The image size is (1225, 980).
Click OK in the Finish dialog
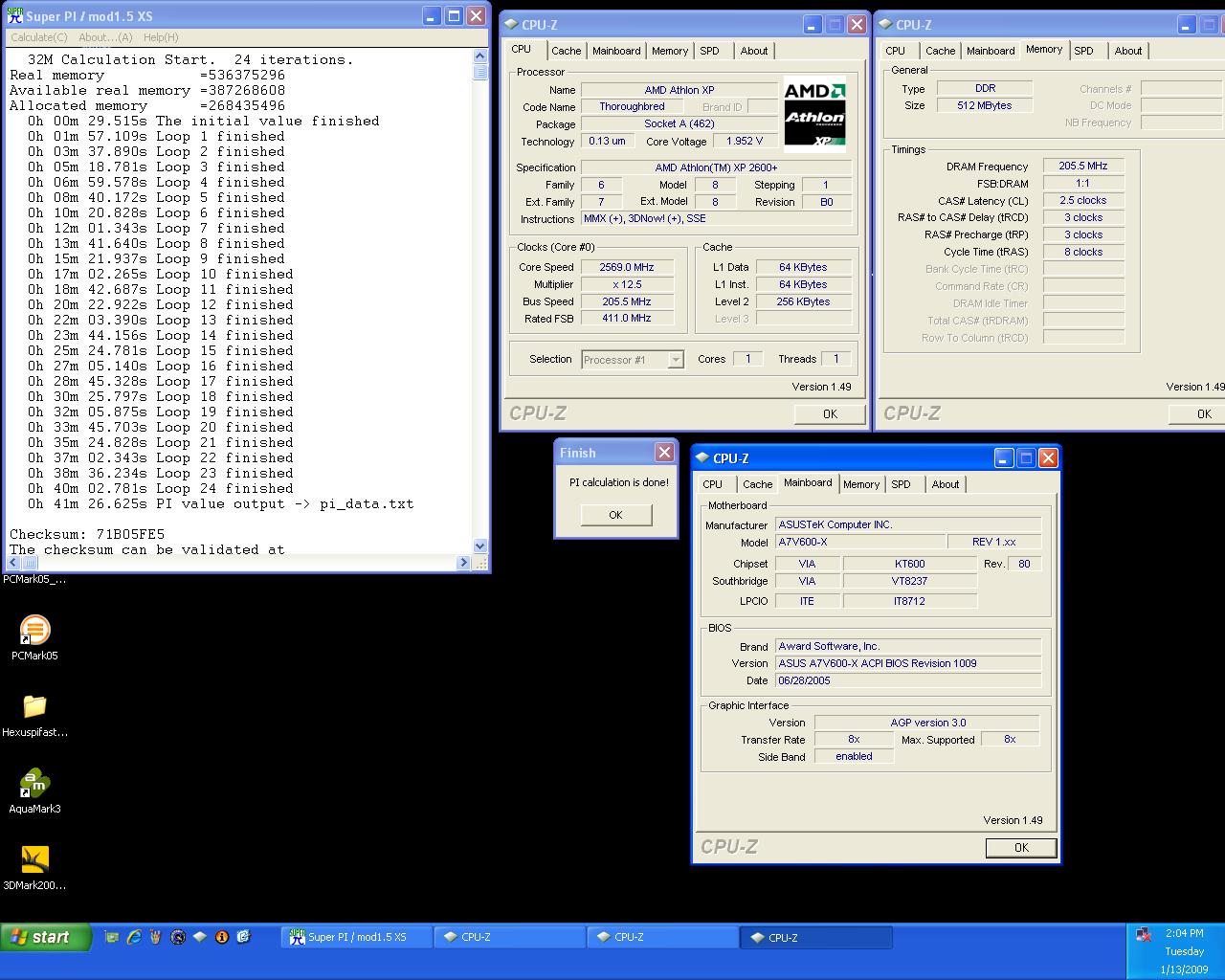click(615, 515)
